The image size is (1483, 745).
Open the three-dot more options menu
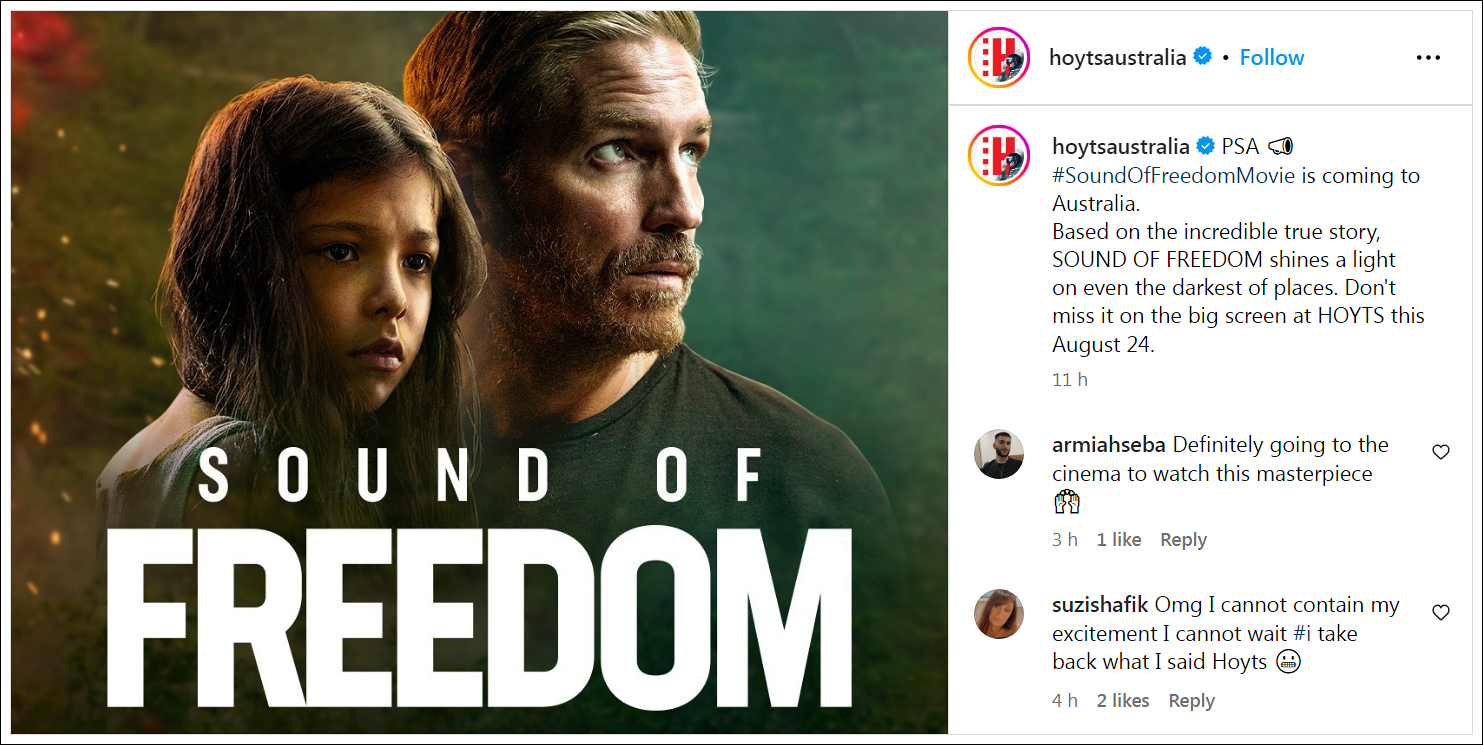(1428, 58)
